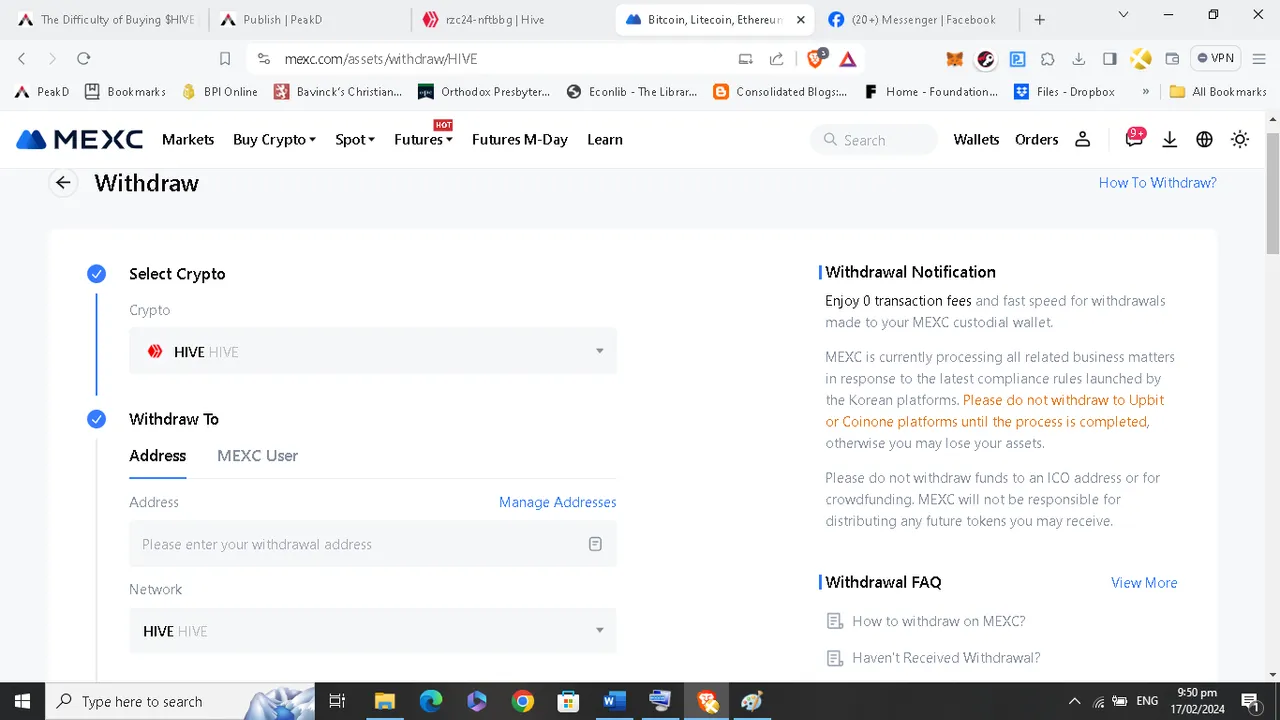This screenshot has width=1280, height=720.
Task: Open Orders in the header
Action: [1036, 140]
